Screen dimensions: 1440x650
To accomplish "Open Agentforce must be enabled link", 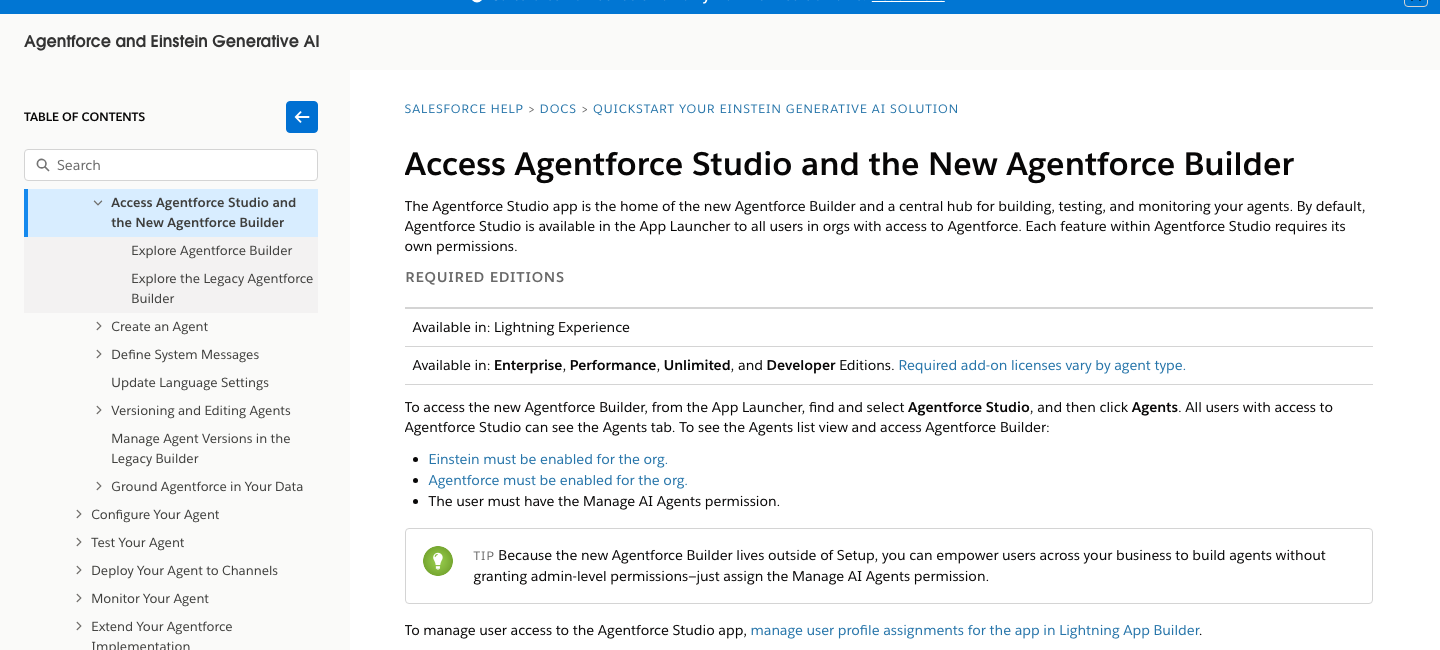I will [x=558, y=481].
